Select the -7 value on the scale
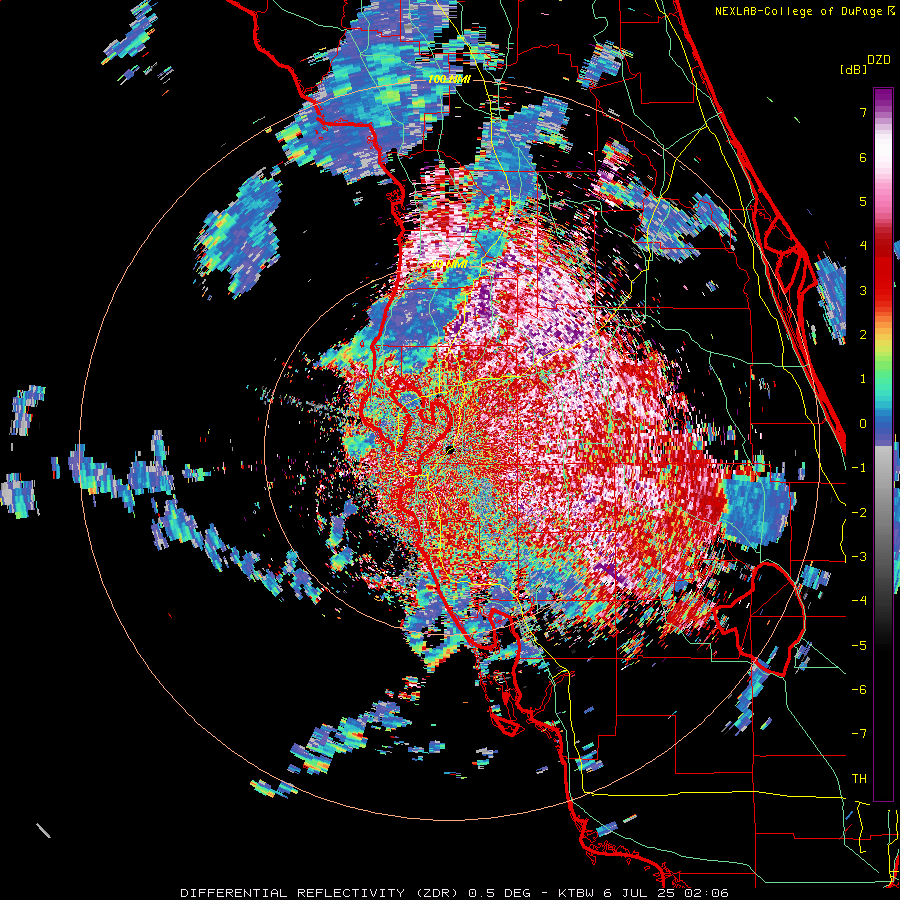The height and width of the screenshot is (900, 900). (859, 734)
